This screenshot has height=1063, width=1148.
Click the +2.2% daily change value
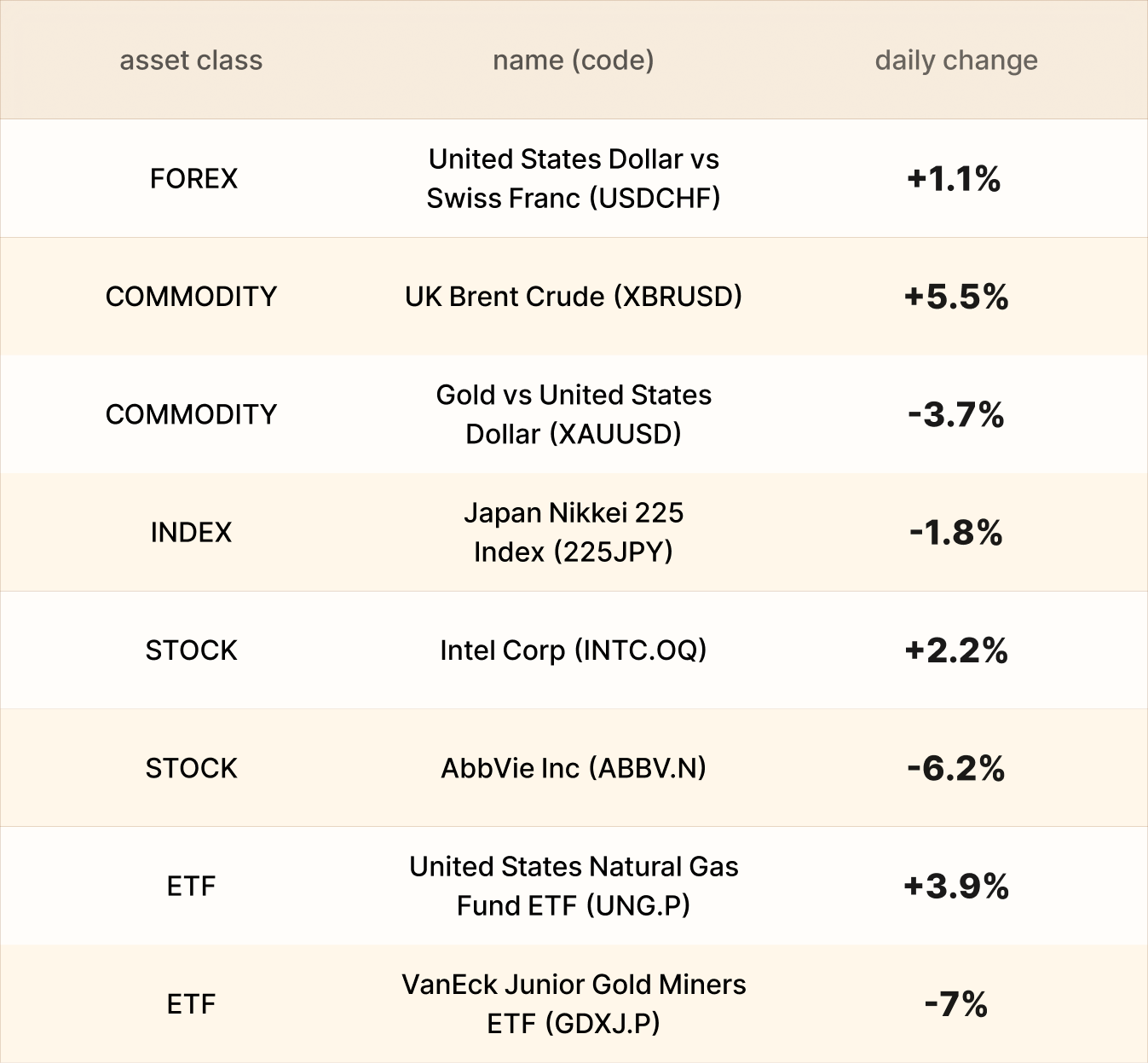pos(955,650)
